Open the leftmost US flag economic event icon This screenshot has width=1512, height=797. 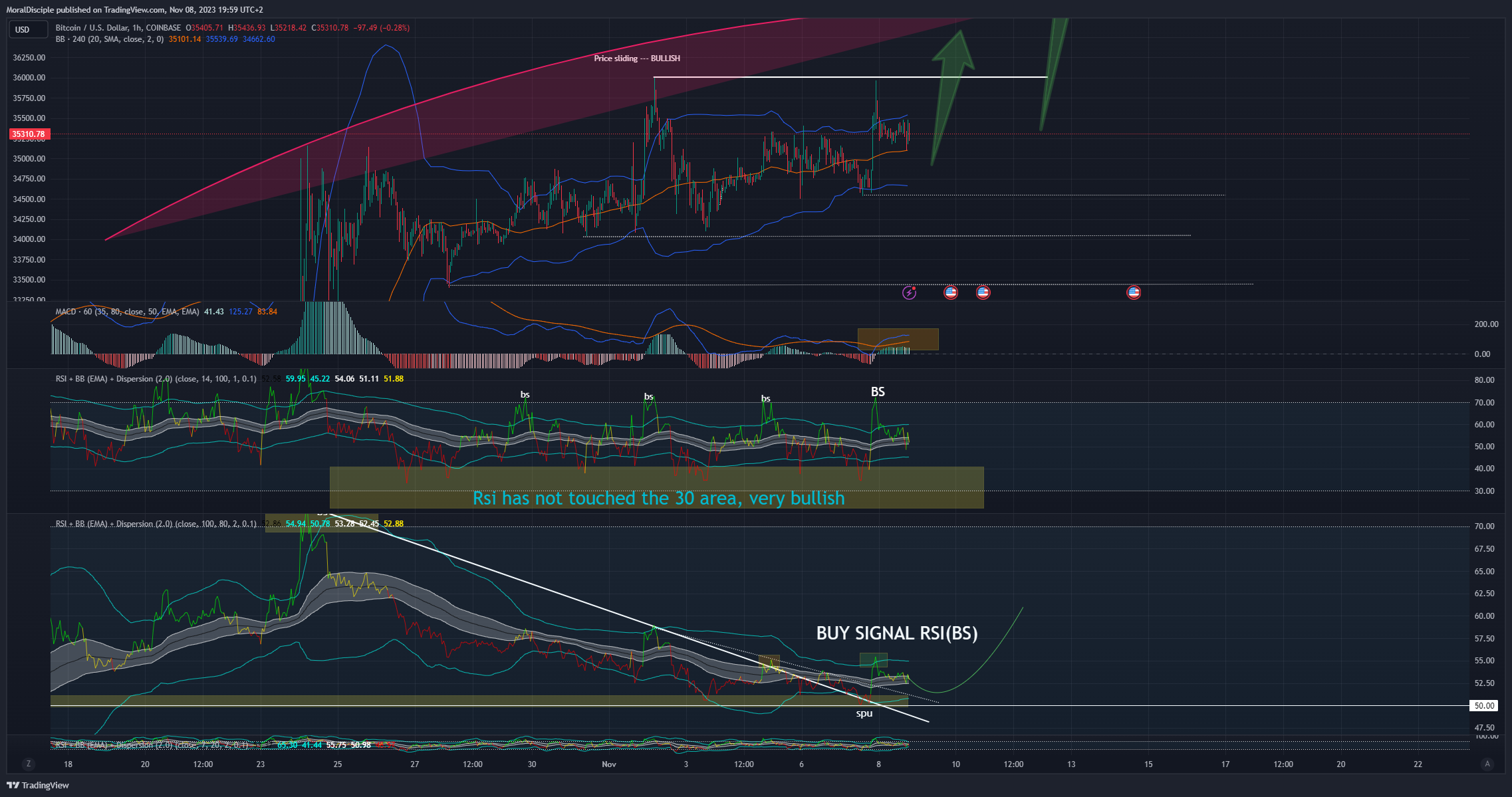pyautogui.click(x=951, y=292)
